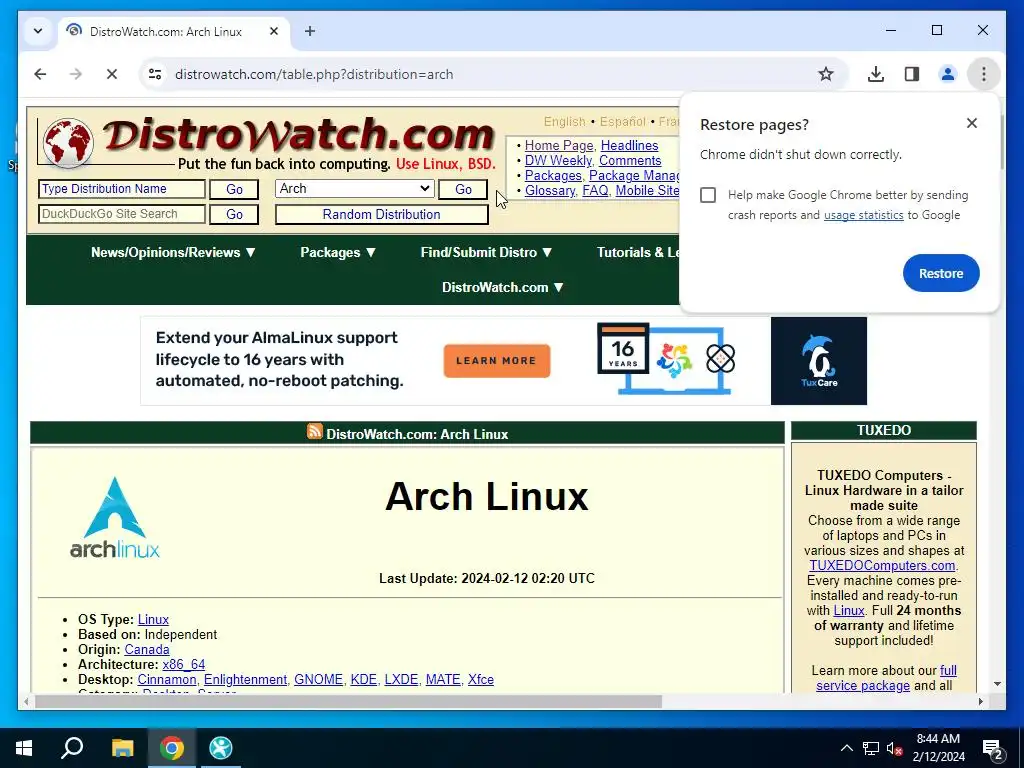Open the Enlightenment desktop link
This screenshot has height=768, width=1024.
pyautogui.click(x=246, y=680)
